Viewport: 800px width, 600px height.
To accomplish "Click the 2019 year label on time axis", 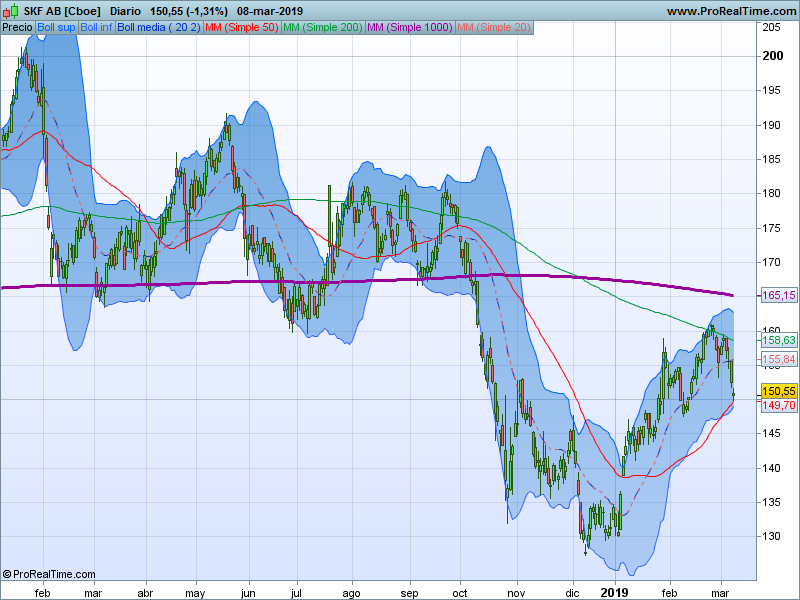I will pyautogui.click(x=614, y=593).
